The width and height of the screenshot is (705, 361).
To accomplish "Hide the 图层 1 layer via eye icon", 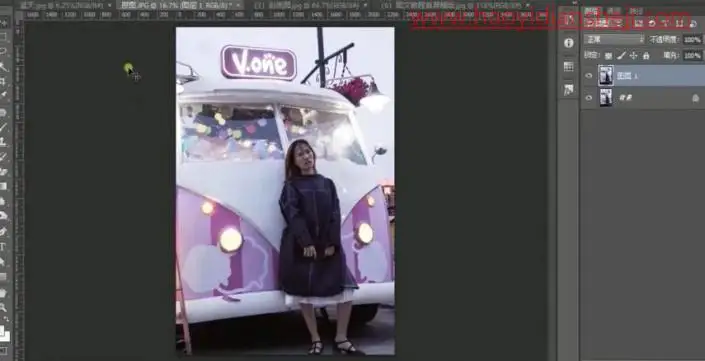I will pyautogui.click(x=589, y=76).
